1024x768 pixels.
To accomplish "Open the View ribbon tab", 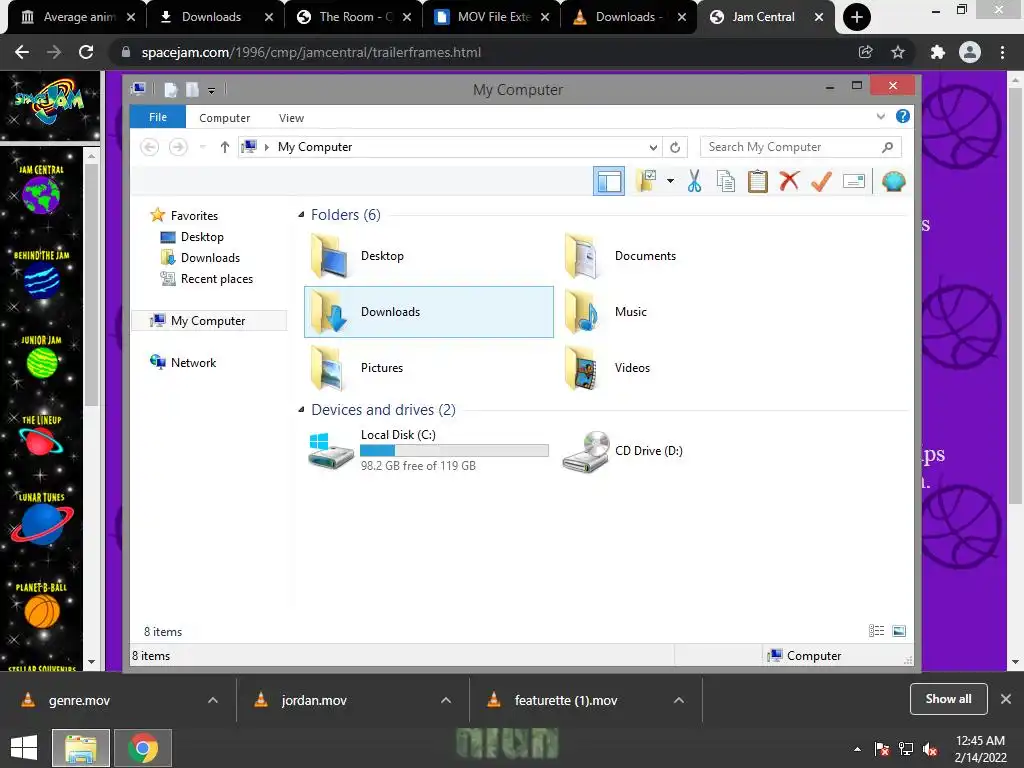I will click(291, 118).
